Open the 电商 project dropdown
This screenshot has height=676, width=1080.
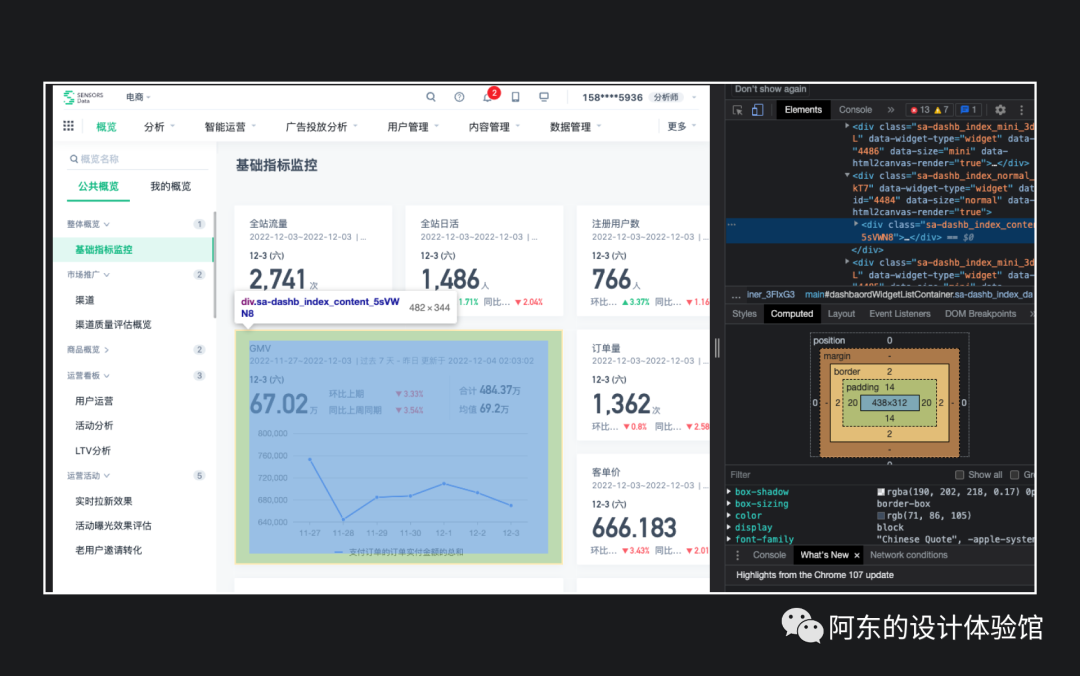coord(138,97)
